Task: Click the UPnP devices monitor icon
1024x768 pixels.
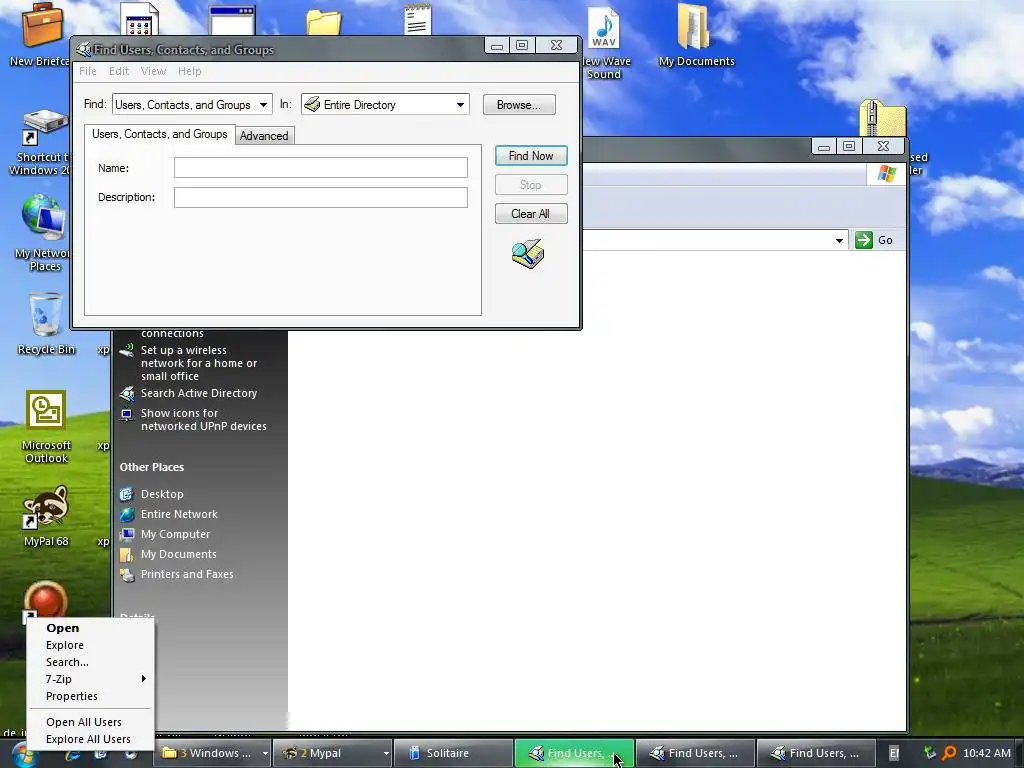Action: [x=127, y=414]
